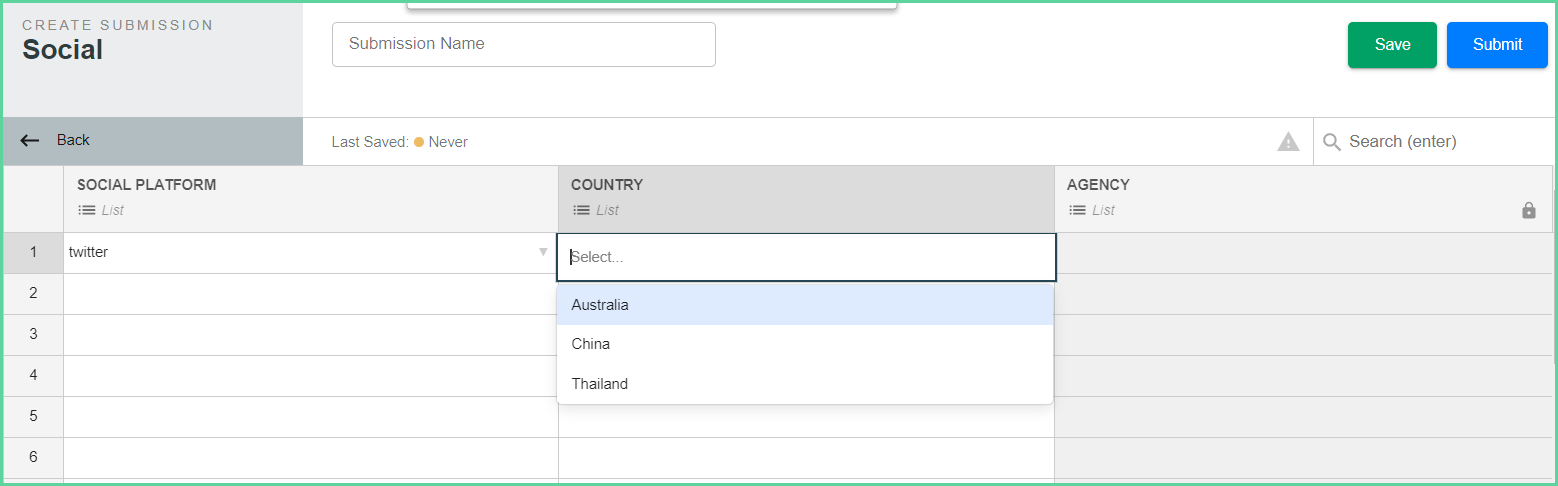Choose Australia from the country list
The height and width of the screenshot is (486, 1558).
click(805, 305)
